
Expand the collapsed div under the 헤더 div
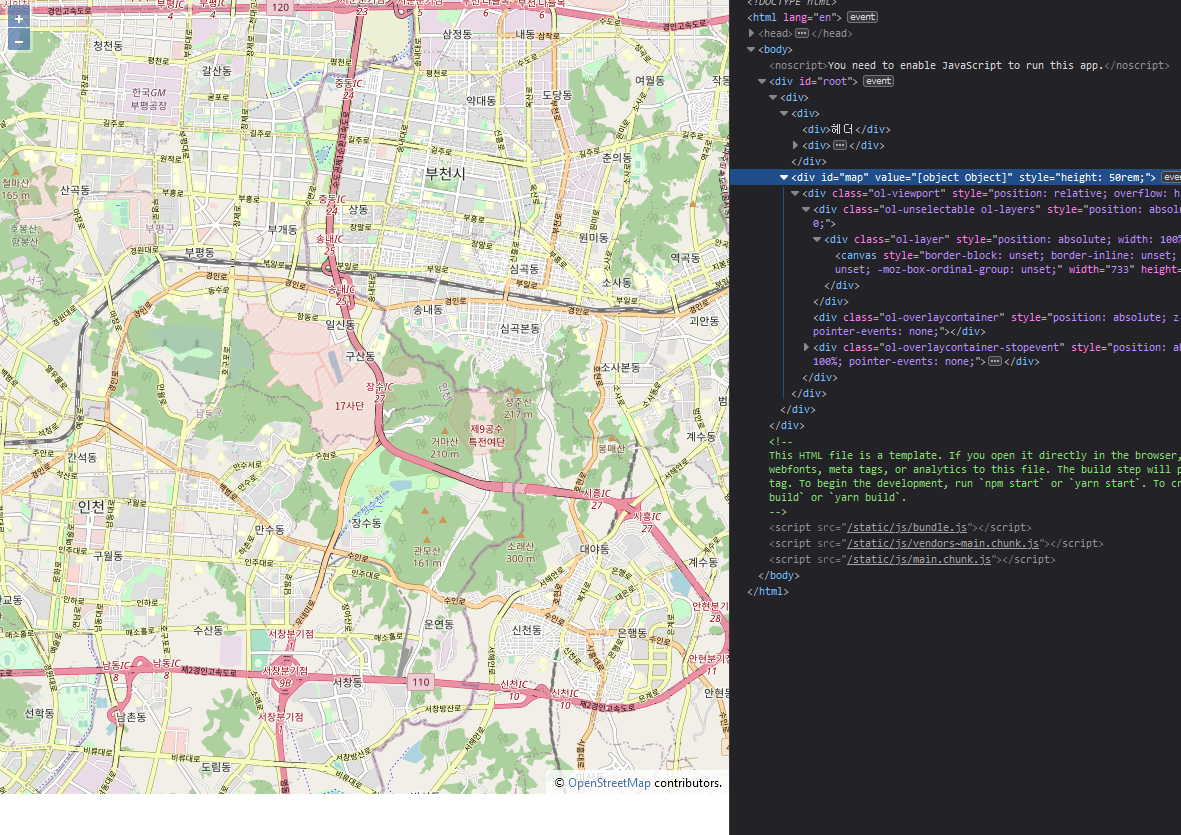click(795, 145)
